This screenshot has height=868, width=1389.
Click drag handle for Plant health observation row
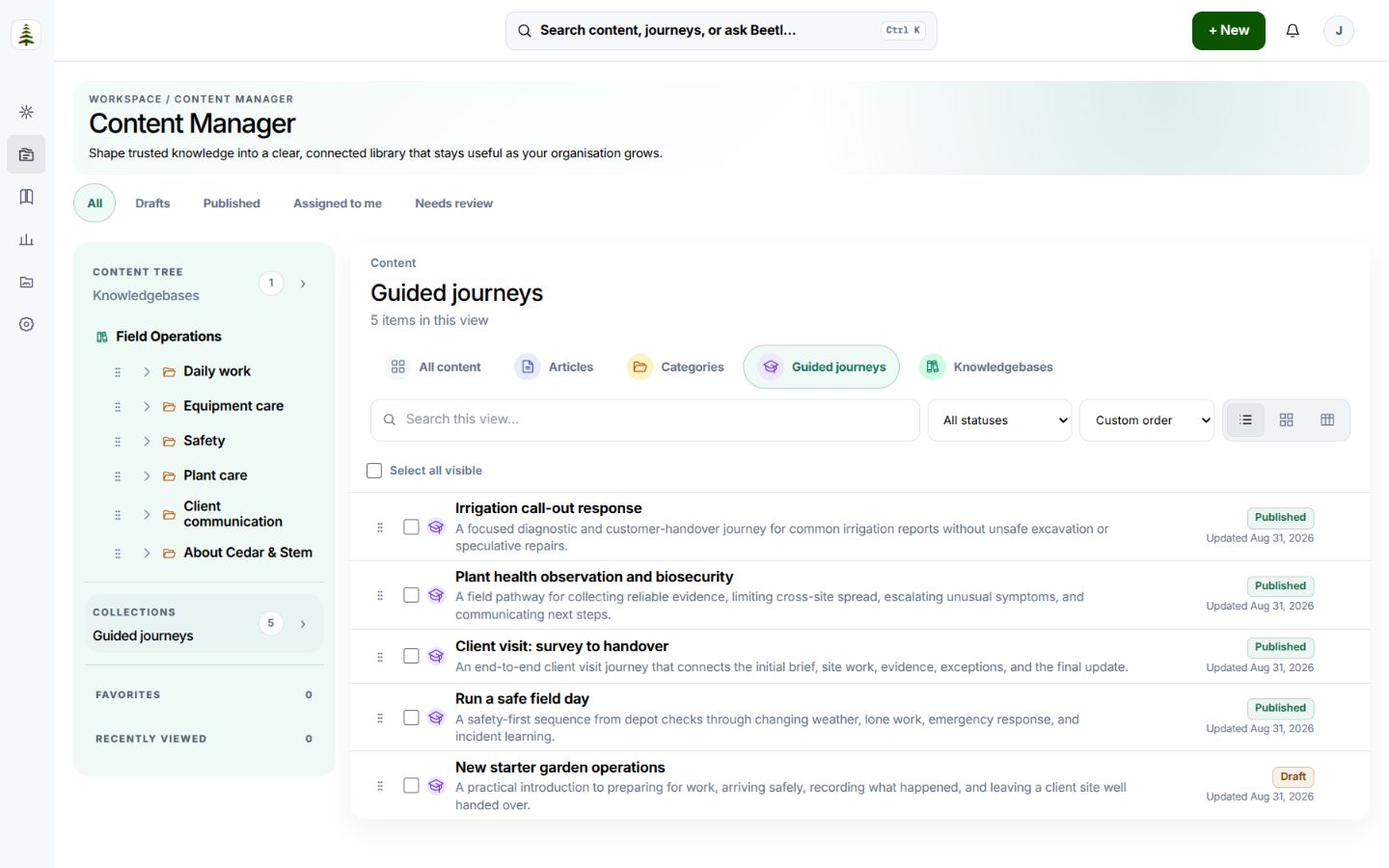380,596
